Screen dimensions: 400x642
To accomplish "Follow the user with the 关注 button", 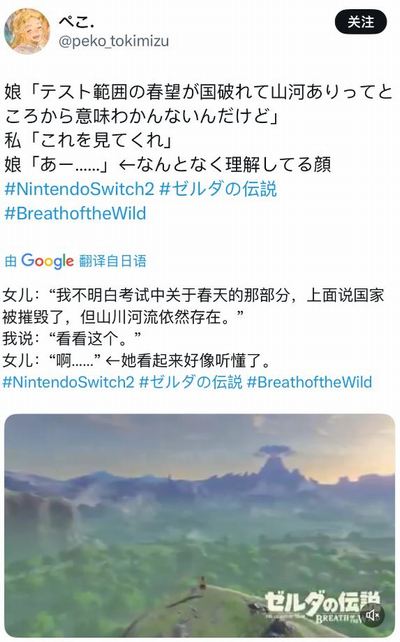I will 361,22.
